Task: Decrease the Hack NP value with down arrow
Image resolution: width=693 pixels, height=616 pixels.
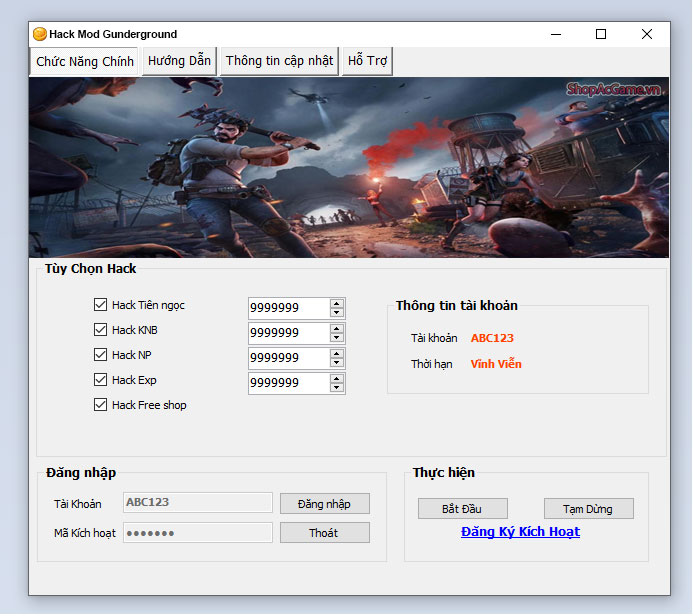Action: (337, 362)
